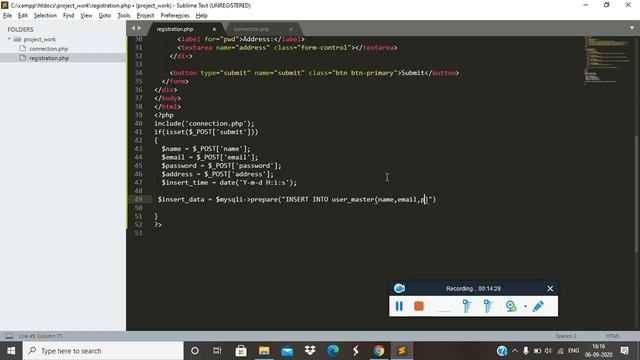The image size is (640, 360).
Task: Select second highlighter tool in recorder
Action: tap(488, 306)
